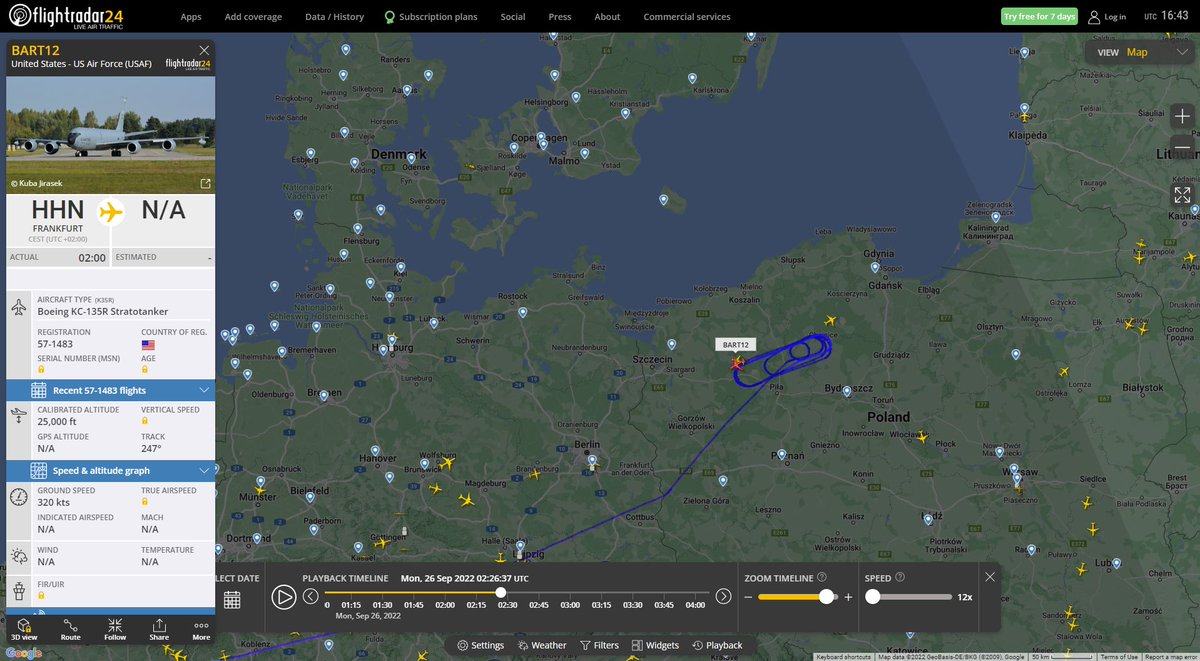Step the timeline backward
The height and width of the screenshot is (661, 1200).
pos(311,596)
